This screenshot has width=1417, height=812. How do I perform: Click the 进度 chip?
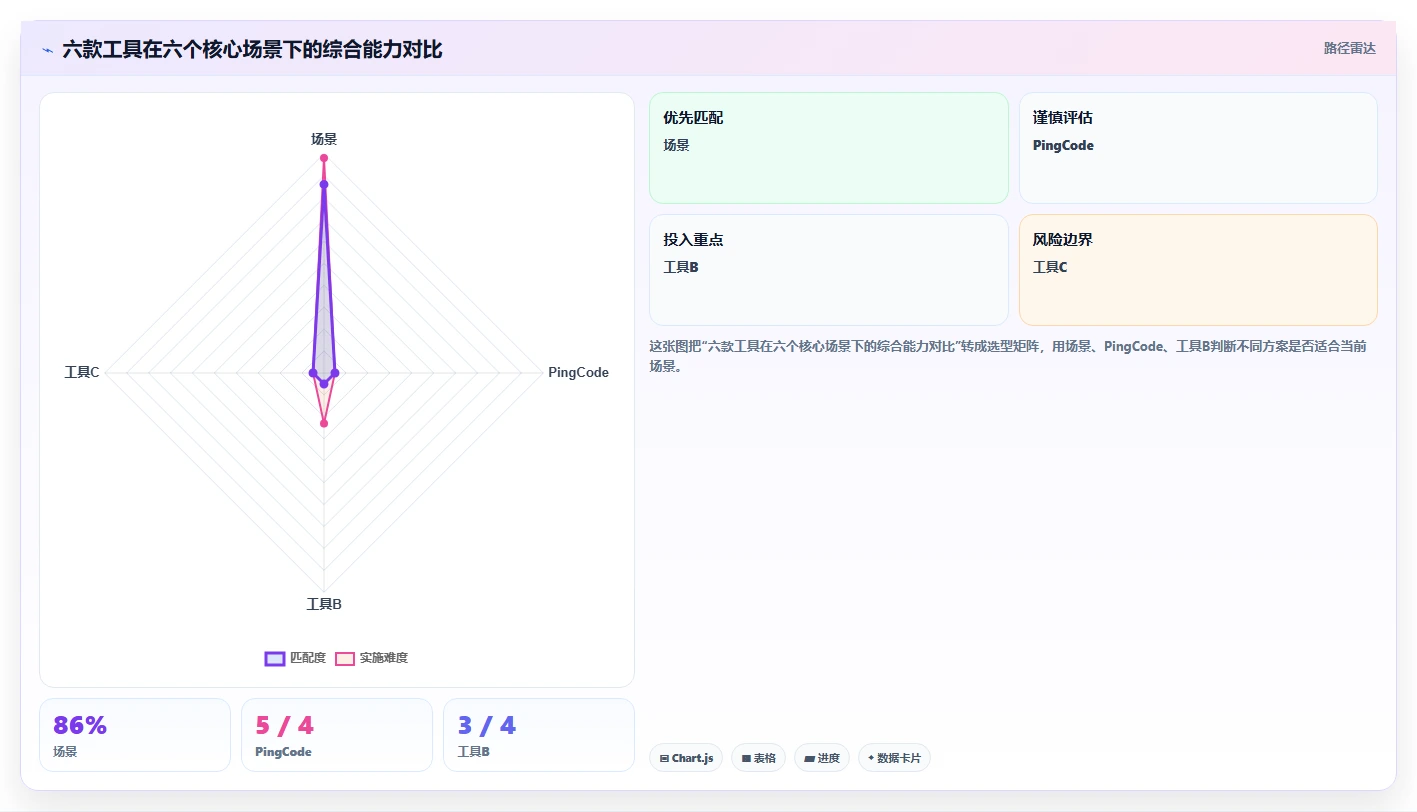pyautogui.click(x=822, y=758)
